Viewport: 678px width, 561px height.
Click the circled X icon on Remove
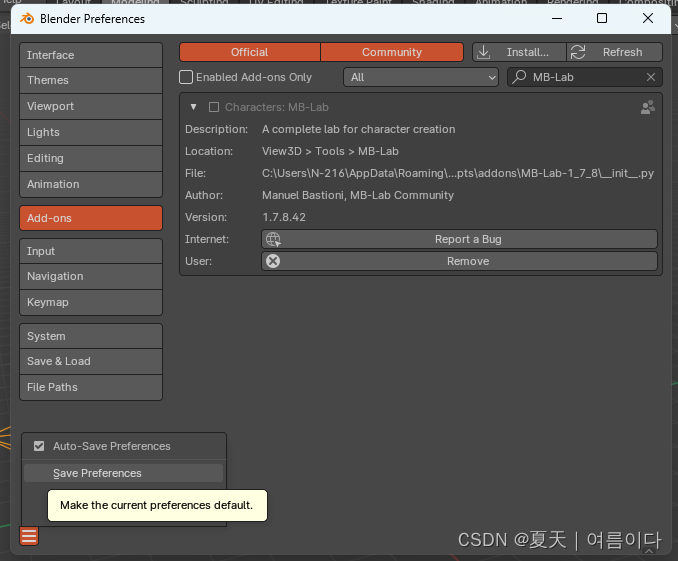(x=273, y=261)
